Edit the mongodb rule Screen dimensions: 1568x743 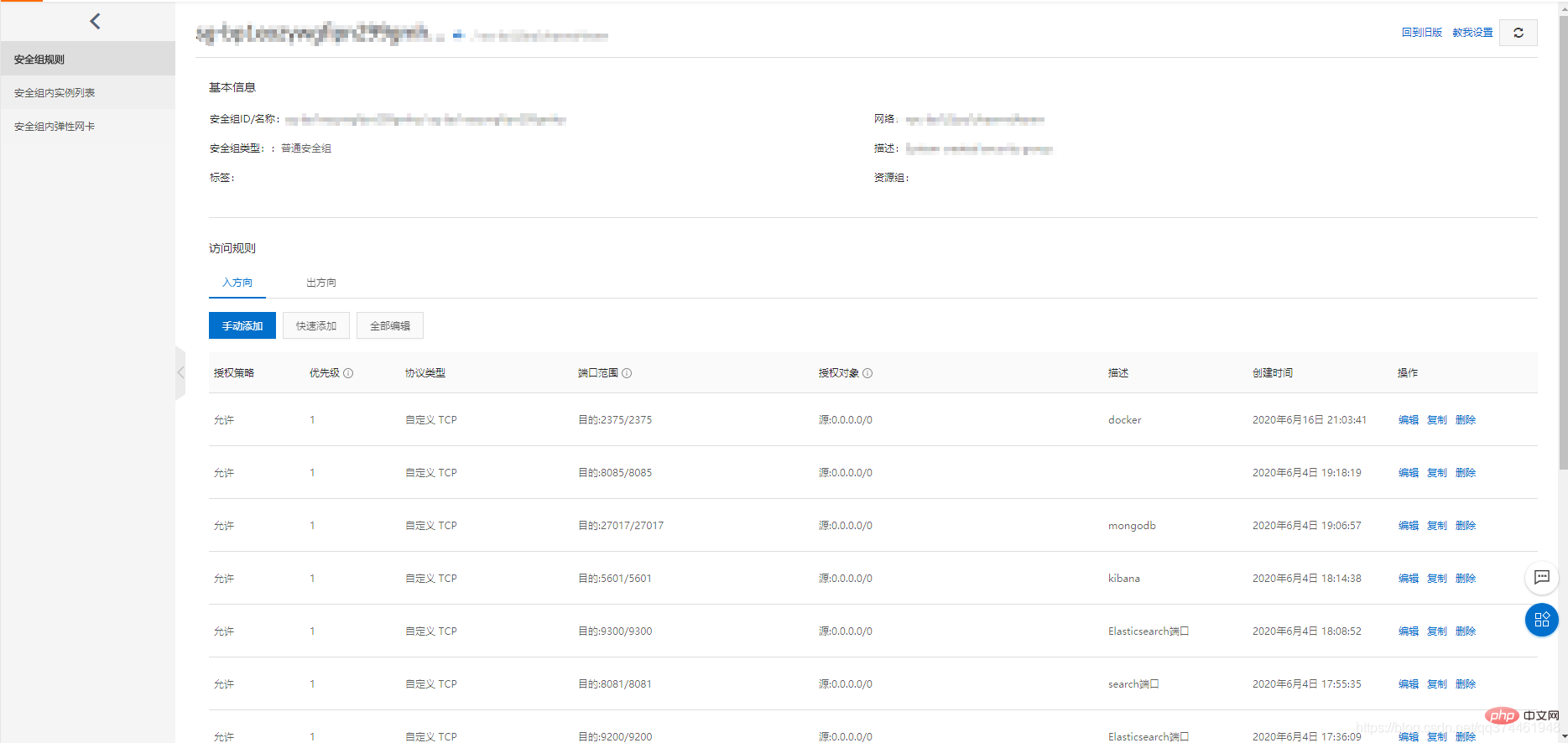[x=1409, y=526]
